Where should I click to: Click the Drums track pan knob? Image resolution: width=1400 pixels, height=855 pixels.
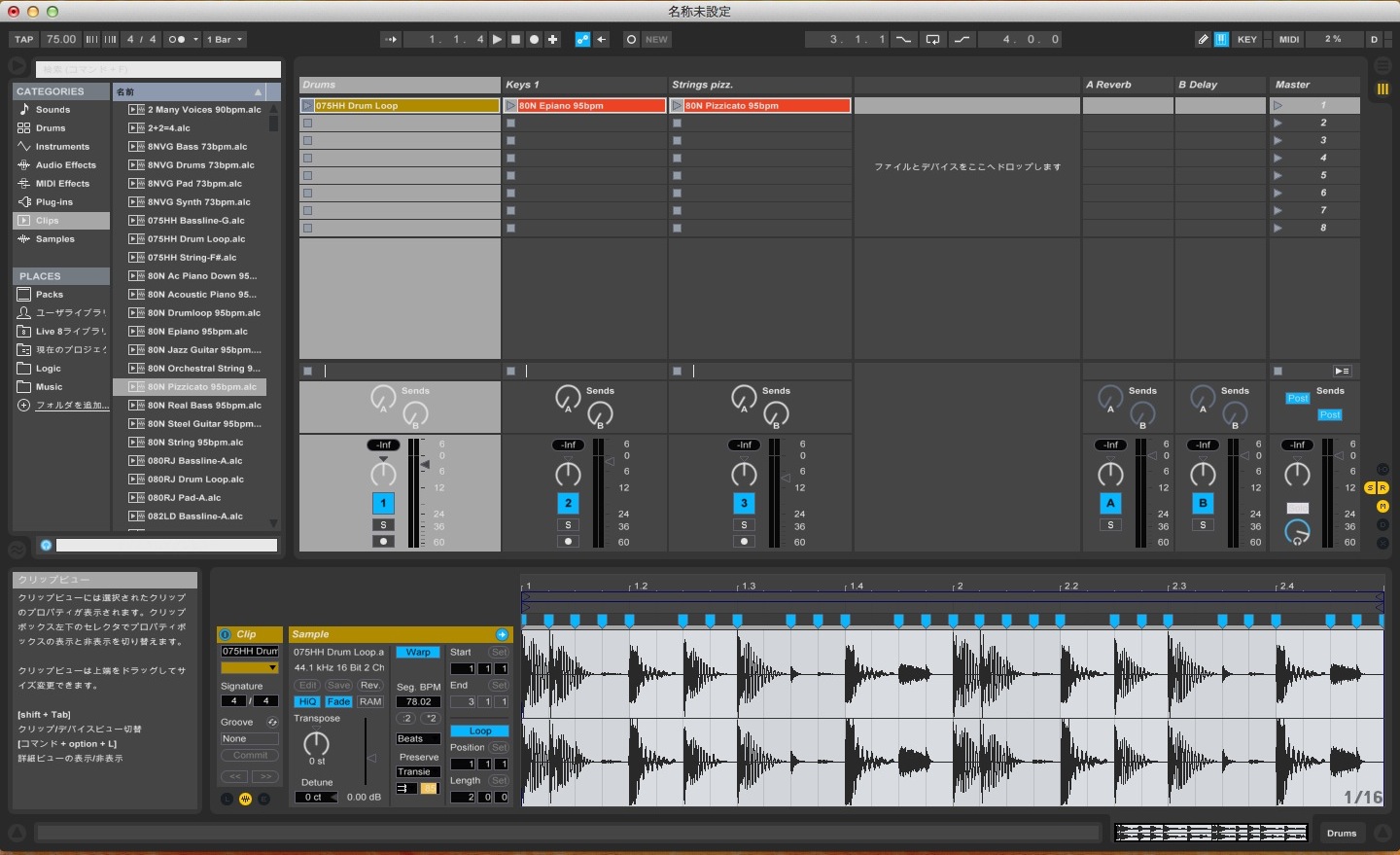383,474
